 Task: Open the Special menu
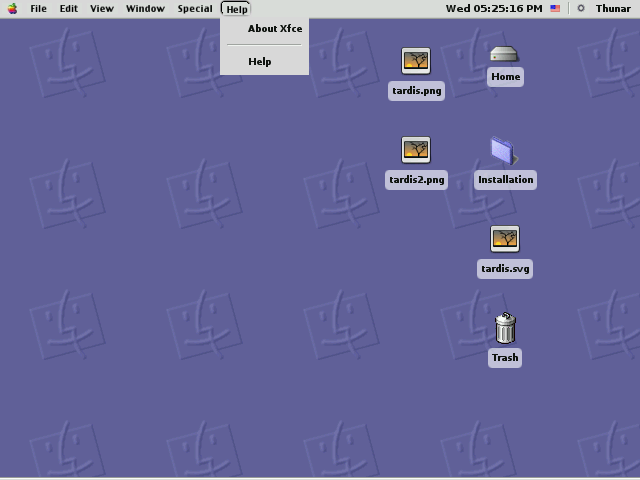tap(195, 9)
